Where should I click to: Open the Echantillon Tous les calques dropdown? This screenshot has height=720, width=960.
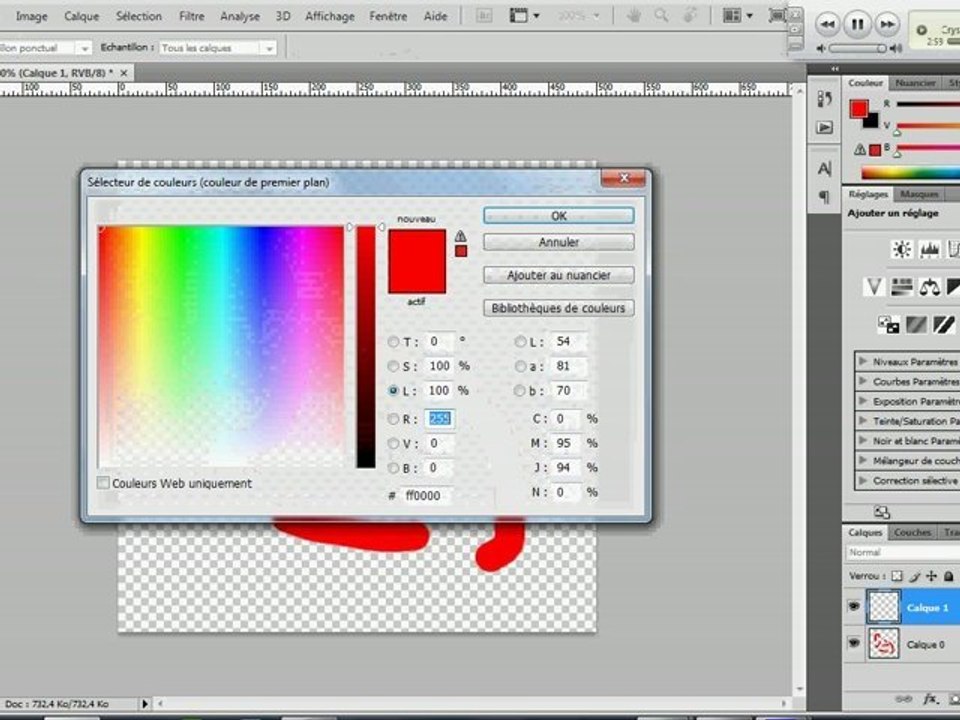217,48
